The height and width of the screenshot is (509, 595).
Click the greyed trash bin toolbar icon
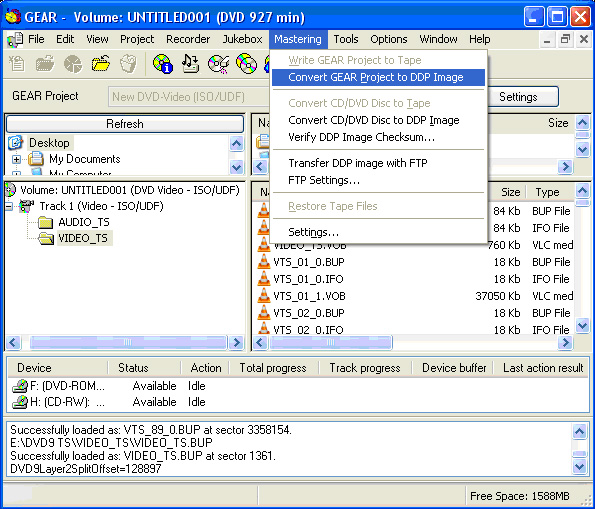tap(128, 63)
